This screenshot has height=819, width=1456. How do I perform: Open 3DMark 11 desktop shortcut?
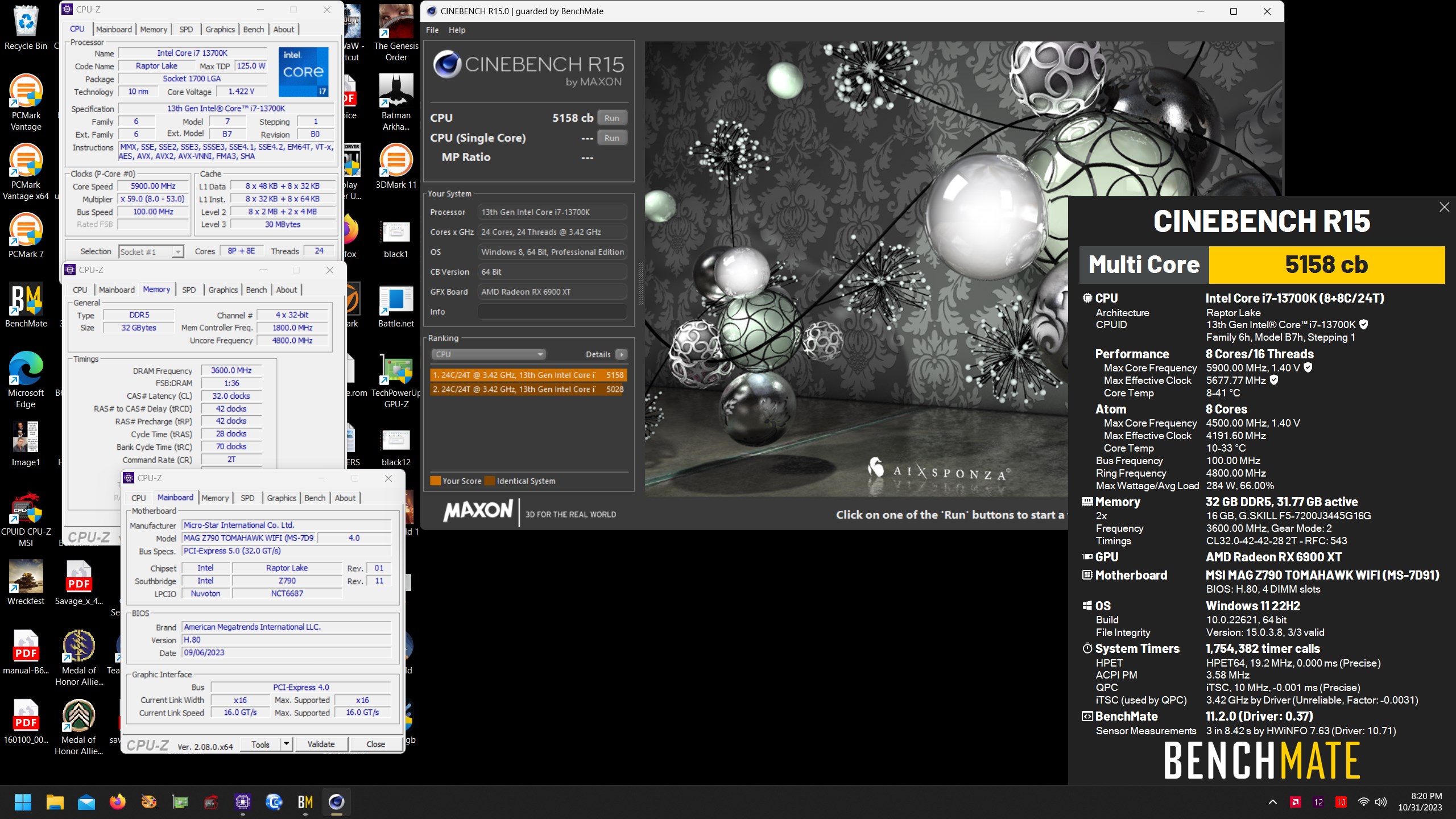[396, 166]
